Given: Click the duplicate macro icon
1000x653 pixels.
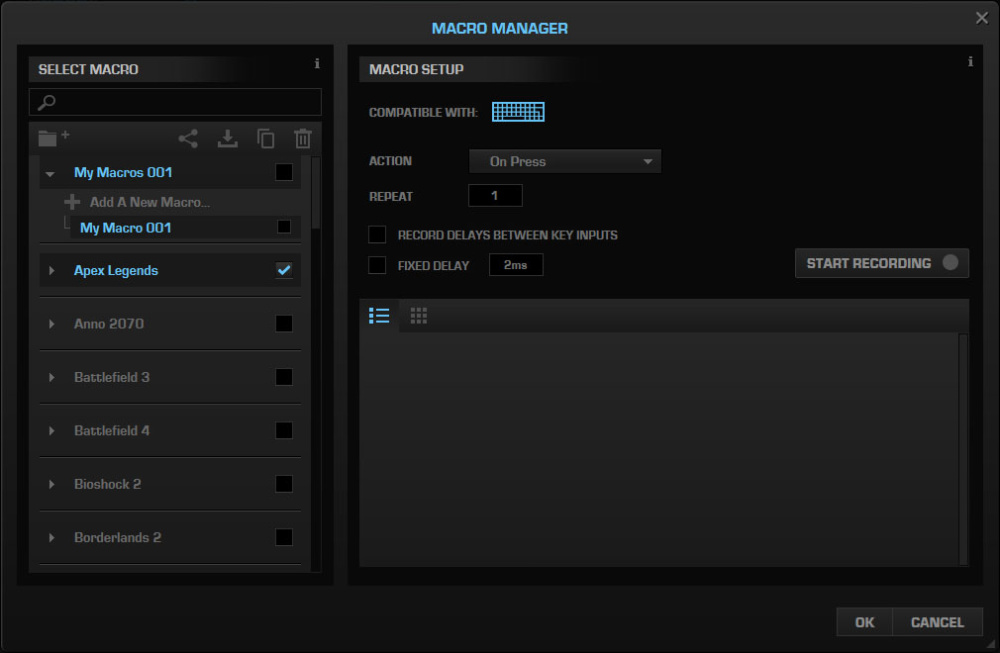Looking at the screenshot, I should [x=265, y=138].
